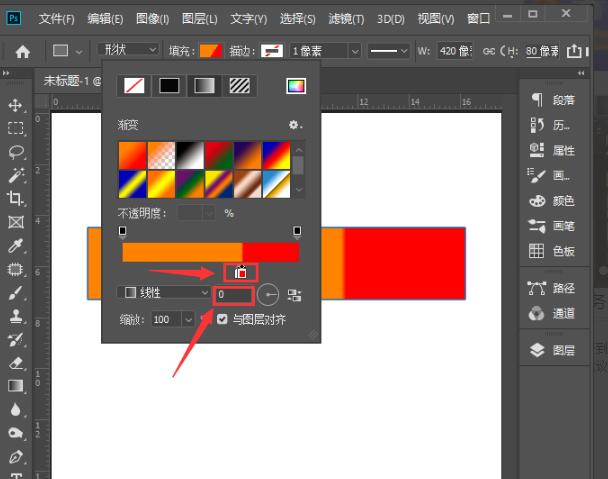608x479 pixels.
Task: Choose the pattern fill type option
Action: [240, 86]
